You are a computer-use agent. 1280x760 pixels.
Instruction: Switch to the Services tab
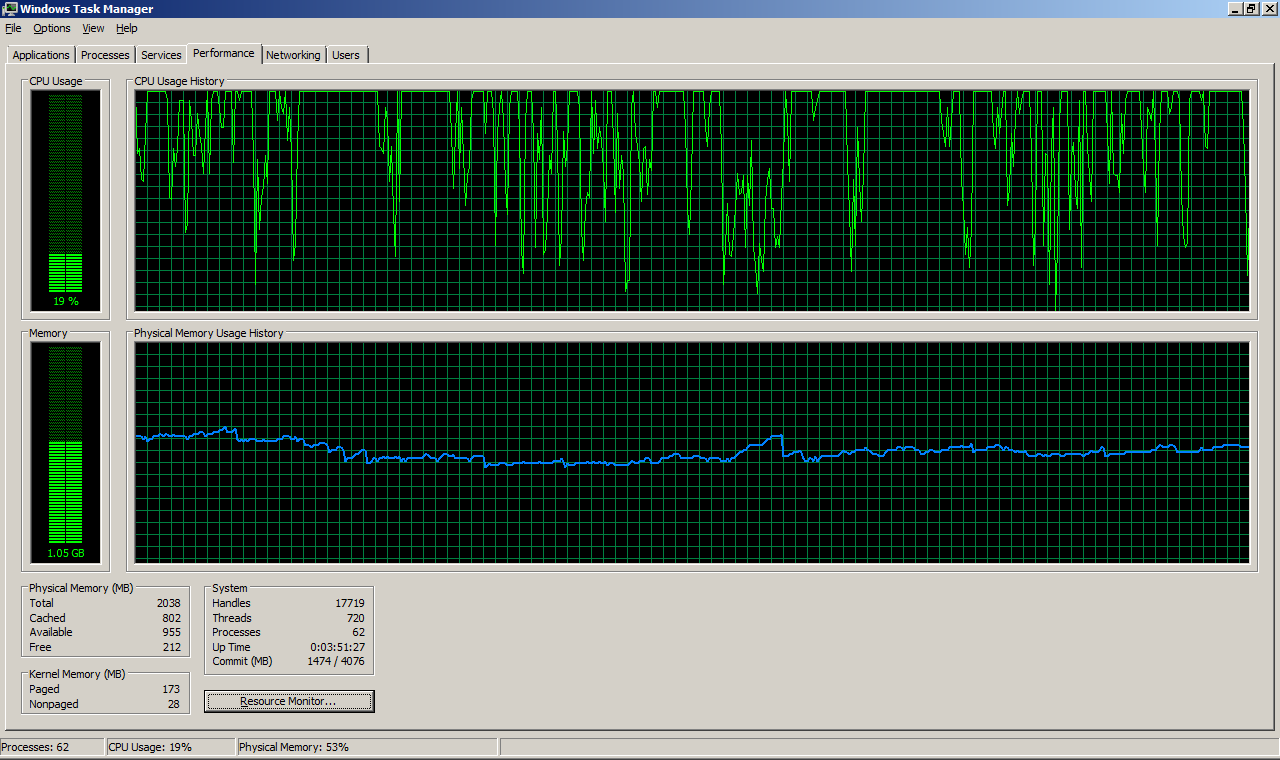tap(161, 55)
